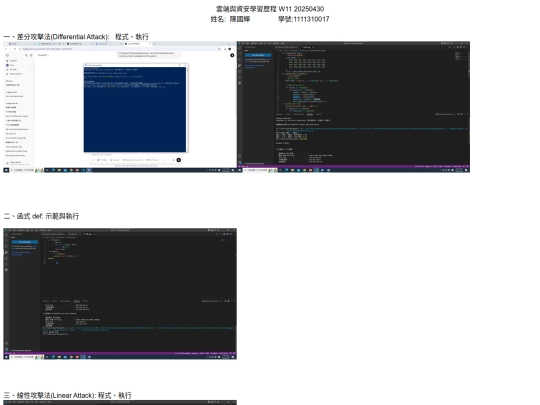Open Extensions icon in Differential Attack VS Code
540x405 pixels.
tap(240, 71)
